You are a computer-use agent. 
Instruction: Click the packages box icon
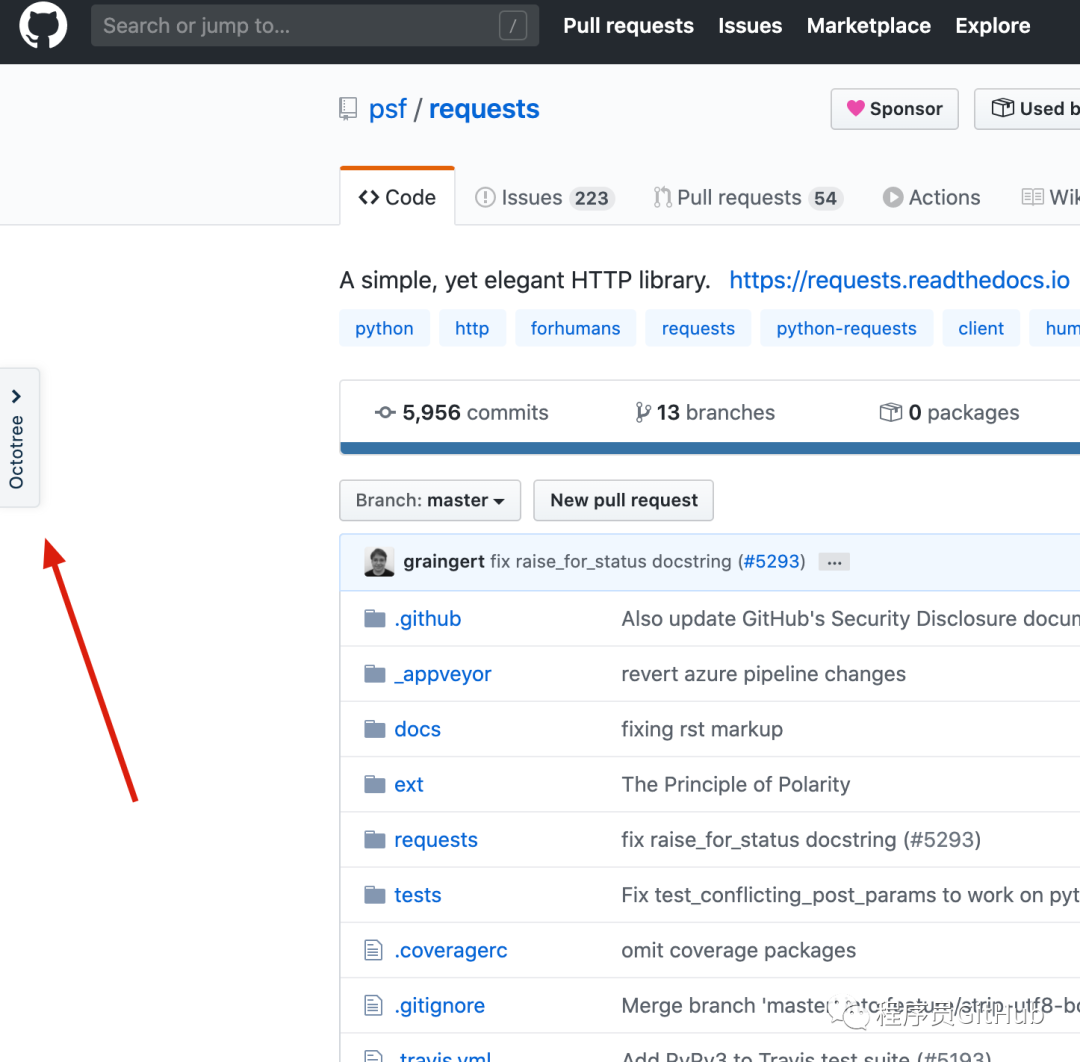[891, 413]
